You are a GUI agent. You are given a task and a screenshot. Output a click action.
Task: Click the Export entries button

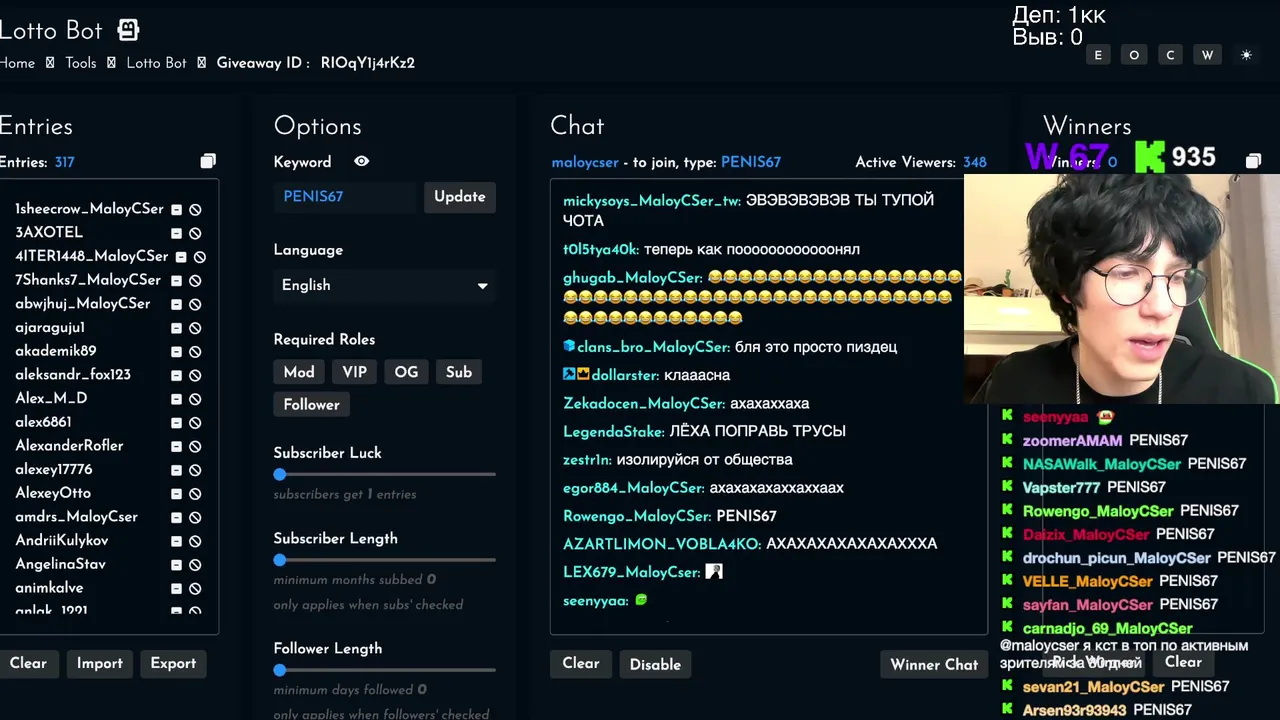pos(173,663)
